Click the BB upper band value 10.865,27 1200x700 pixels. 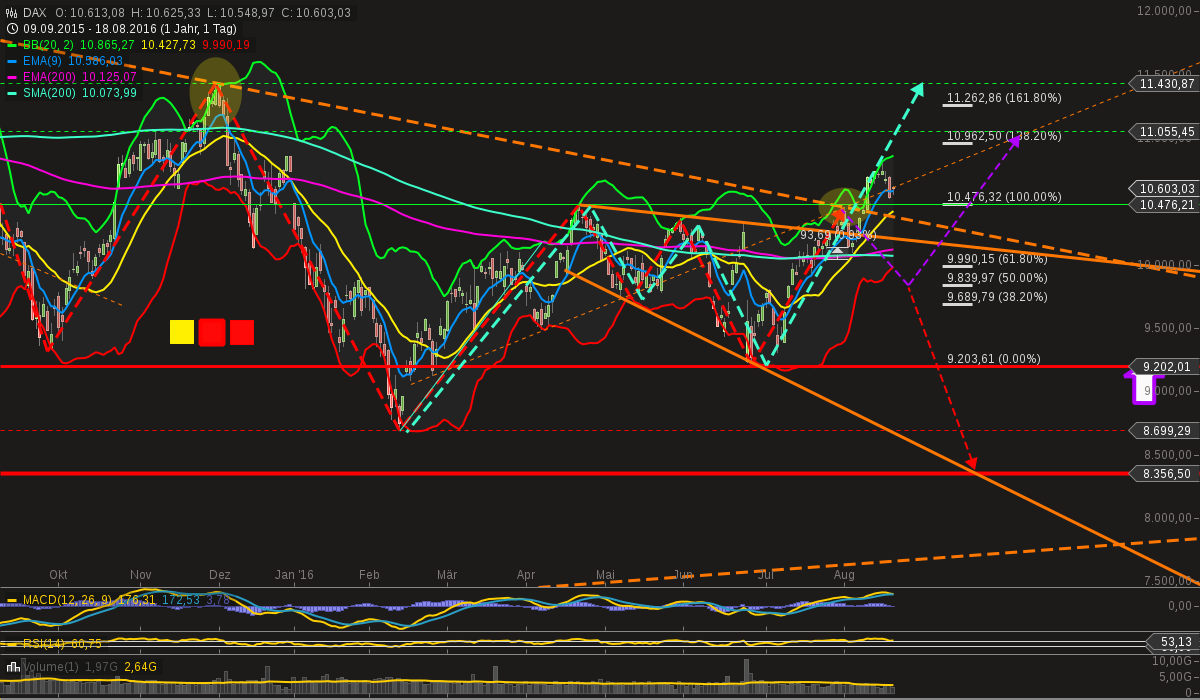(107, 45)
